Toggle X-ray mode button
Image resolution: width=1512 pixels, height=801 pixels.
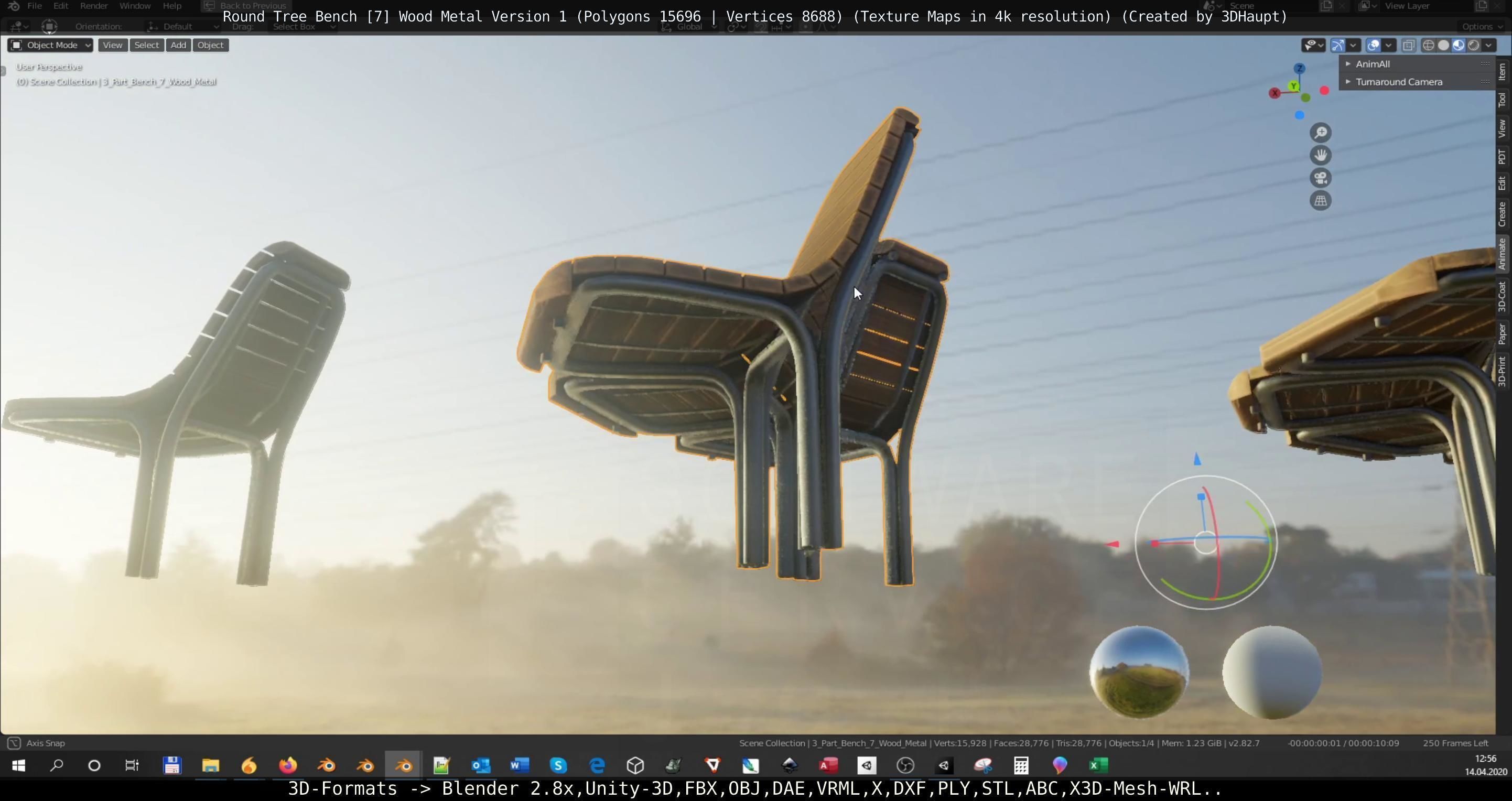pos(1408,45)
